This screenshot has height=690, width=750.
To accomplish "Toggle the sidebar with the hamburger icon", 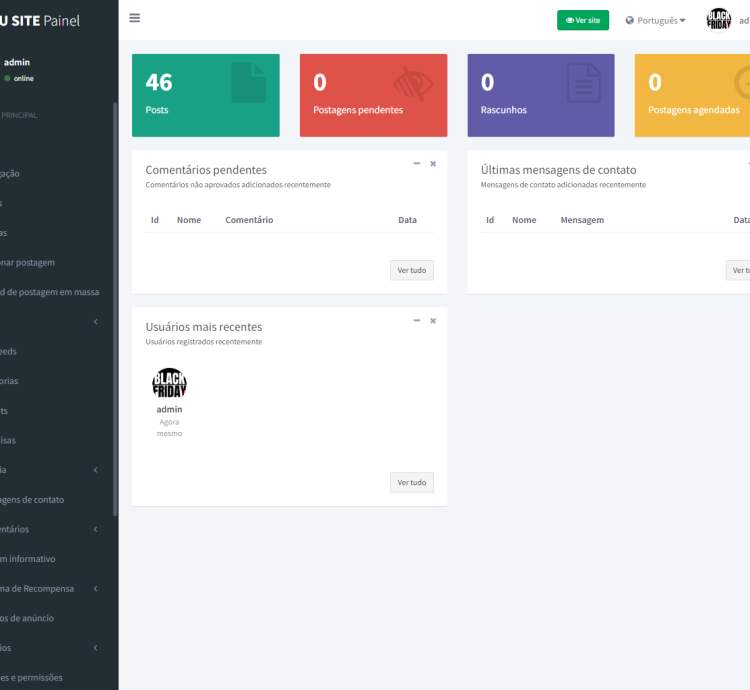I will pyautogui.click(x=134, y=18).
